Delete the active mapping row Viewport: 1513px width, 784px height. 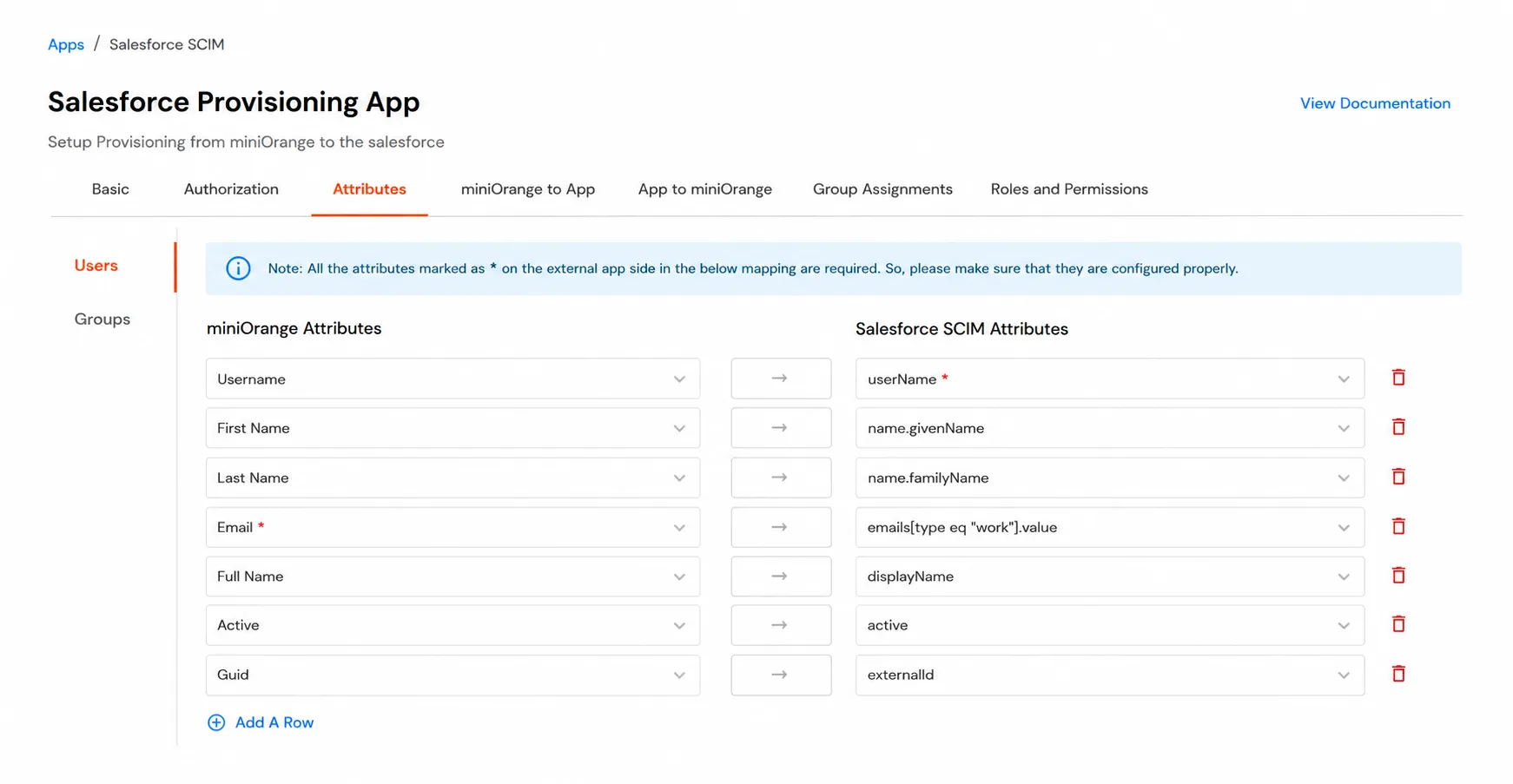click(x=1398, y=624)
